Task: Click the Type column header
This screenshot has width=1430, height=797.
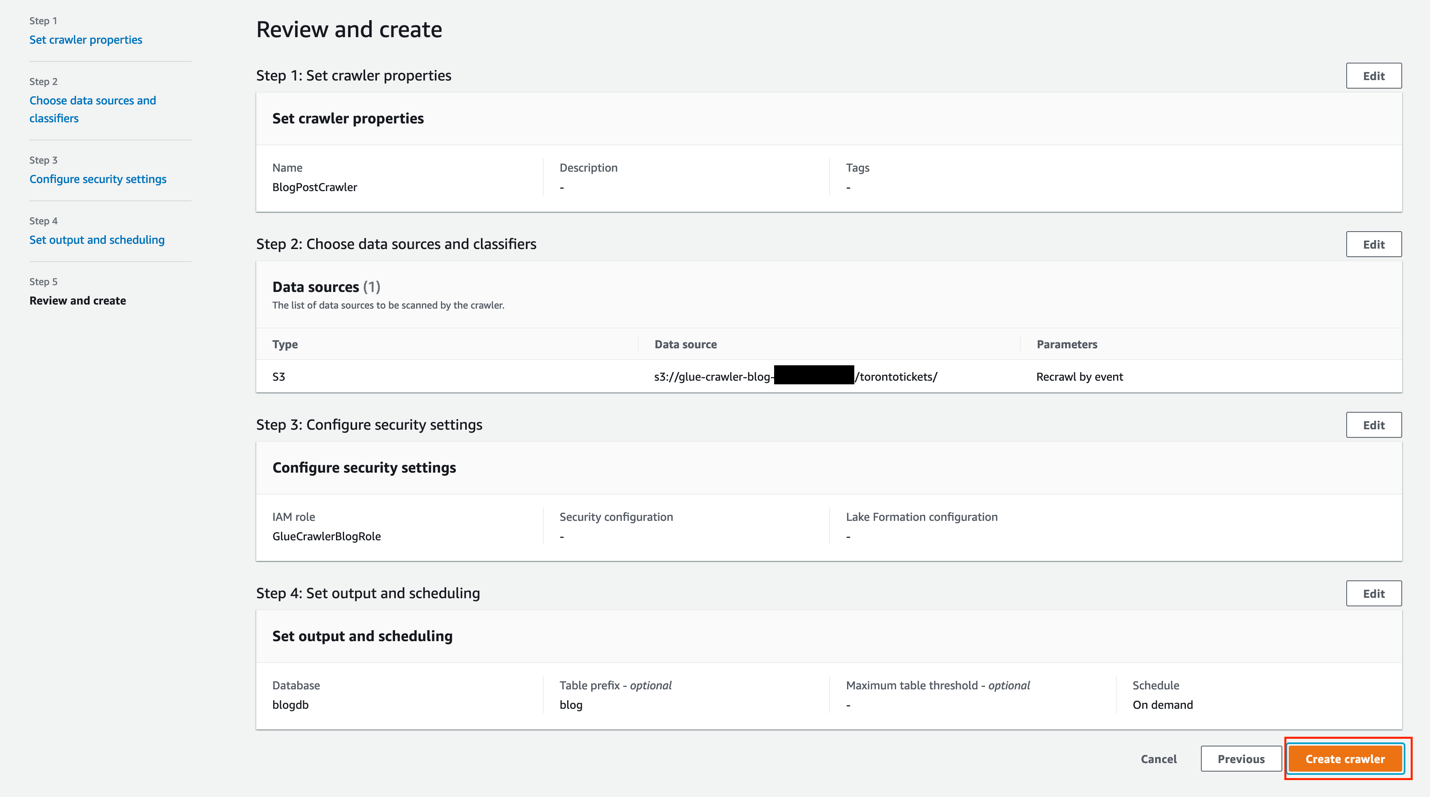Action: [x=285, y=345]
